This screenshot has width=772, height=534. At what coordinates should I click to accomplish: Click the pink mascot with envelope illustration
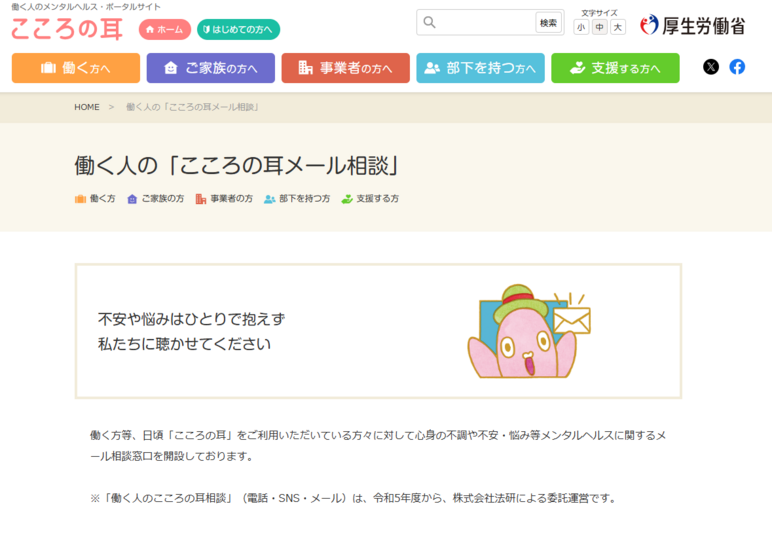pos(529,331)
